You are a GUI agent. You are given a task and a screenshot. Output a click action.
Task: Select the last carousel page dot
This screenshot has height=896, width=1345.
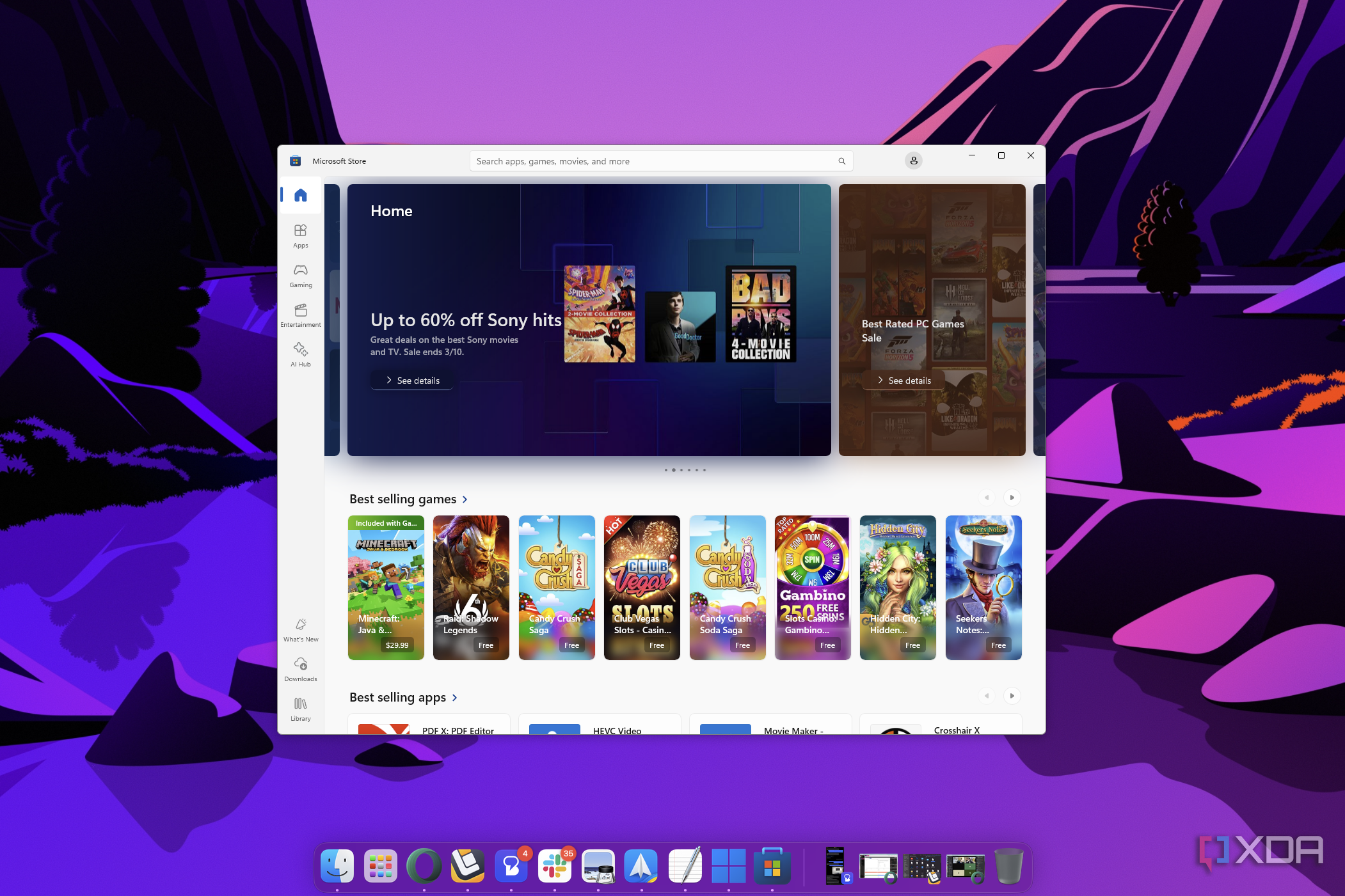click(704, 470)
